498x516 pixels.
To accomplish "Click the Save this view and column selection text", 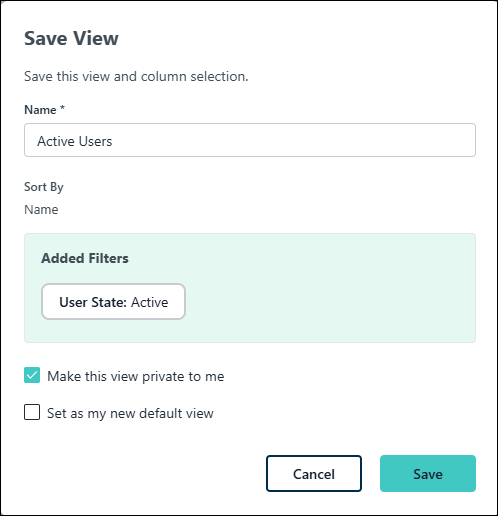I will 136,76.
